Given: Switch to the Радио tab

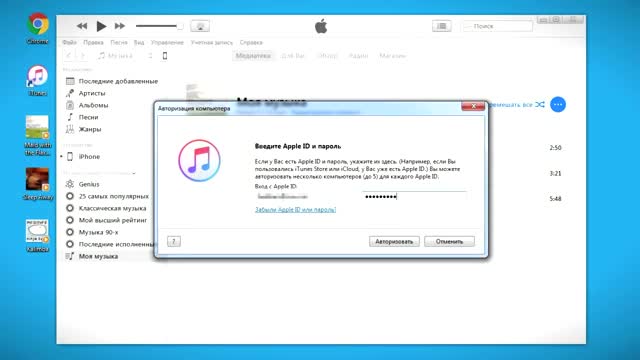Looking at the screenshot, I should (x=358, y=56).
